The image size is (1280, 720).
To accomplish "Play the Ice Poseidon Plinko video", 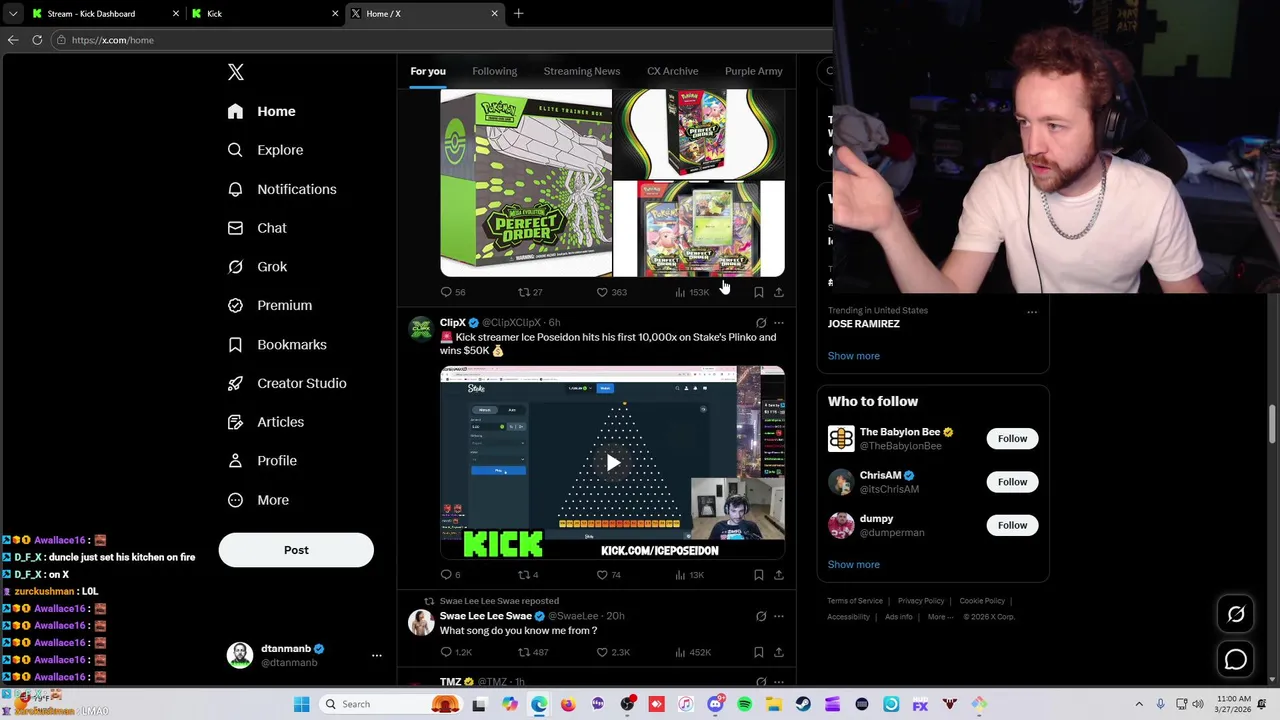I will (613, 462).
